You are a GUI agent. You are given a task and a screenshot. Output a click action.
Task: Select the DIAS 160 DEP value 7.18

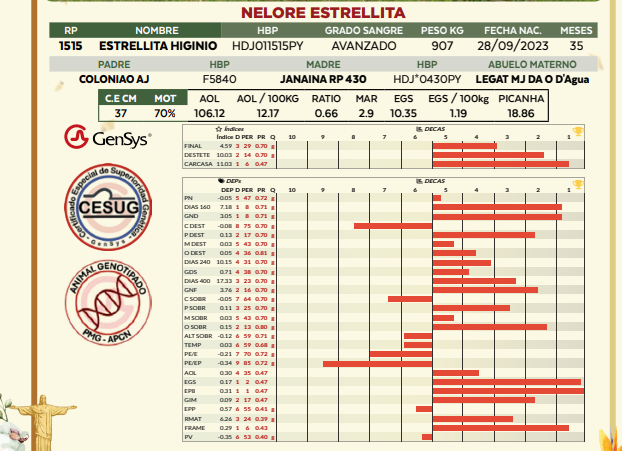tap(226, 207)
